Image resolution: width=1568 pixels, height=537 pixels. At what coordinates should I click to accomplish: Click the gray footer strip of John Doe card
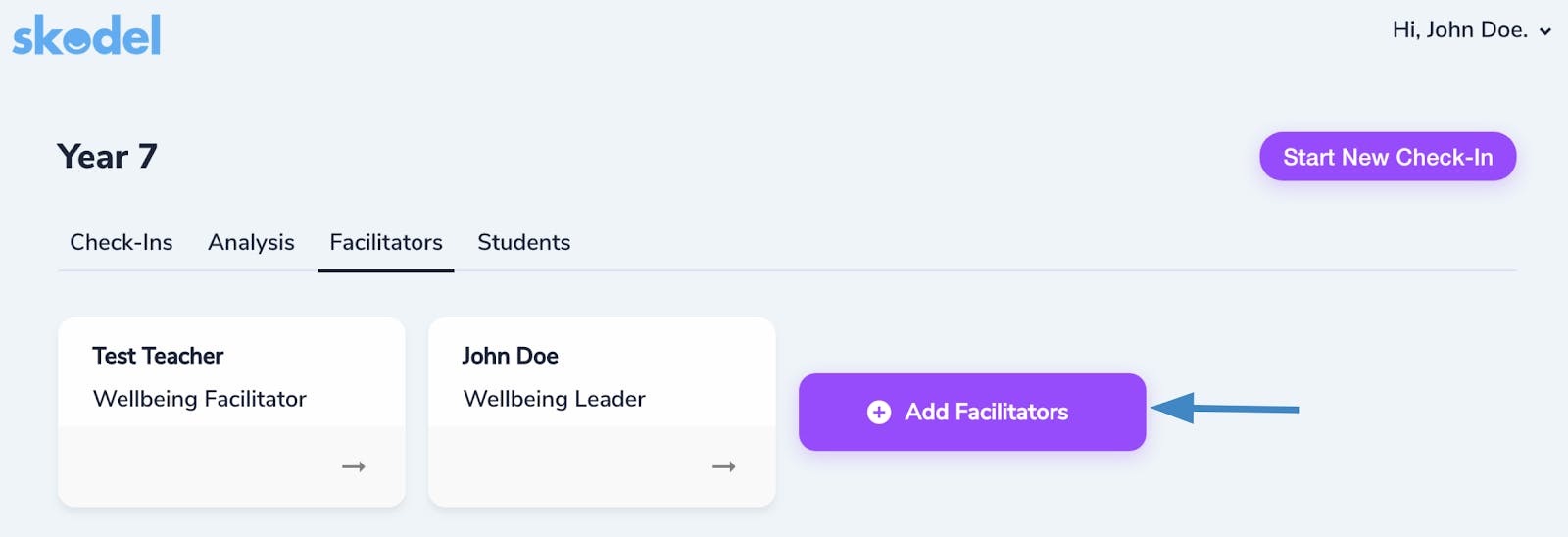pyautogui.click(x=602, y=466)
